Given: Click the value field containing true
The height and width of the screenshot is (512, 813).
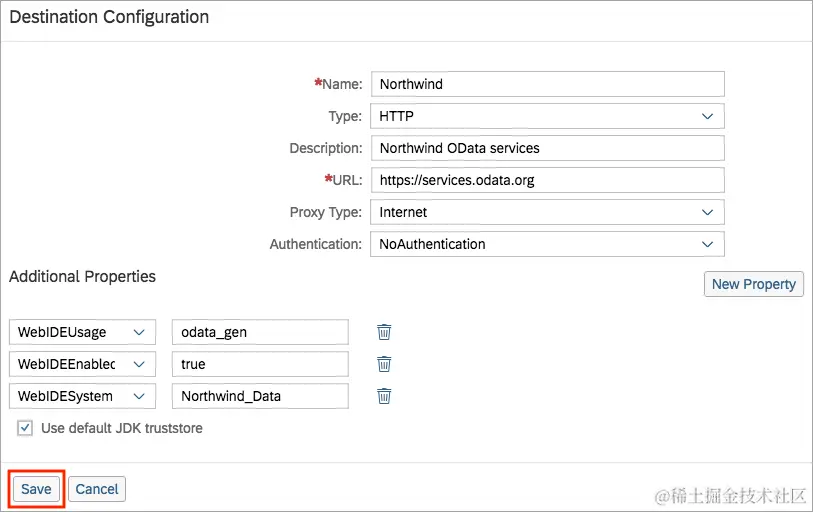Looking at the screenshot, I should 260,364.
